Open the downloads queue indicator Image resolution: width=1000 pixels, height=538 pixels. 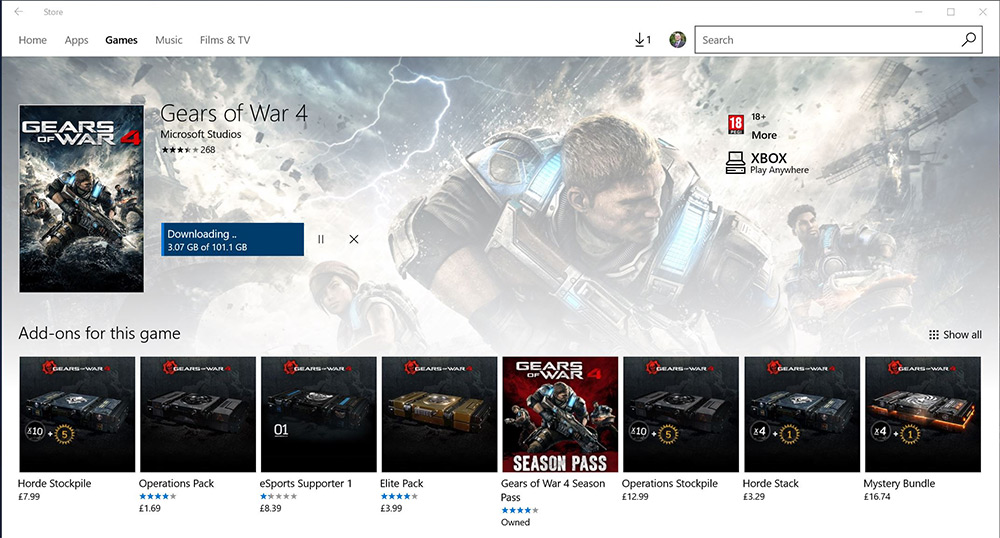point(643,40)
